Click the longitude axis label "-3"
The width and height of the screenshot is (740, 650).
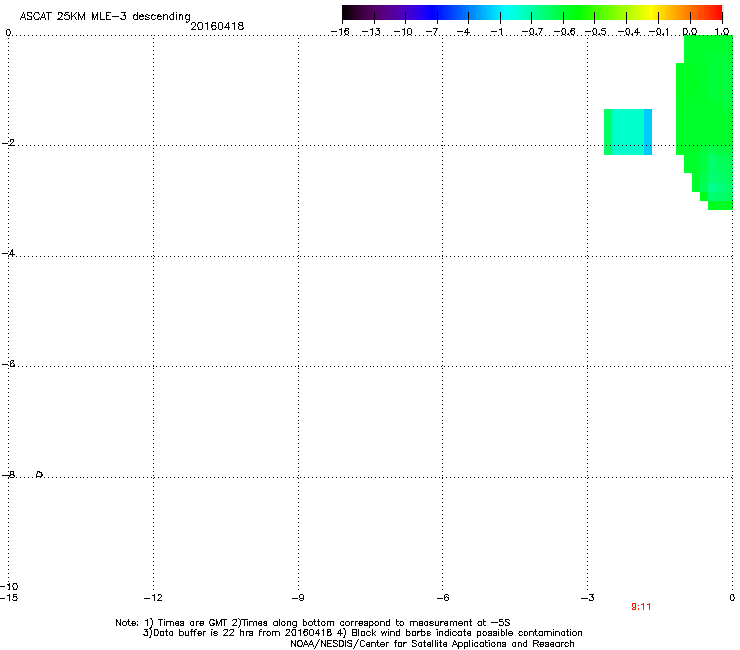[x=588, y=598]
